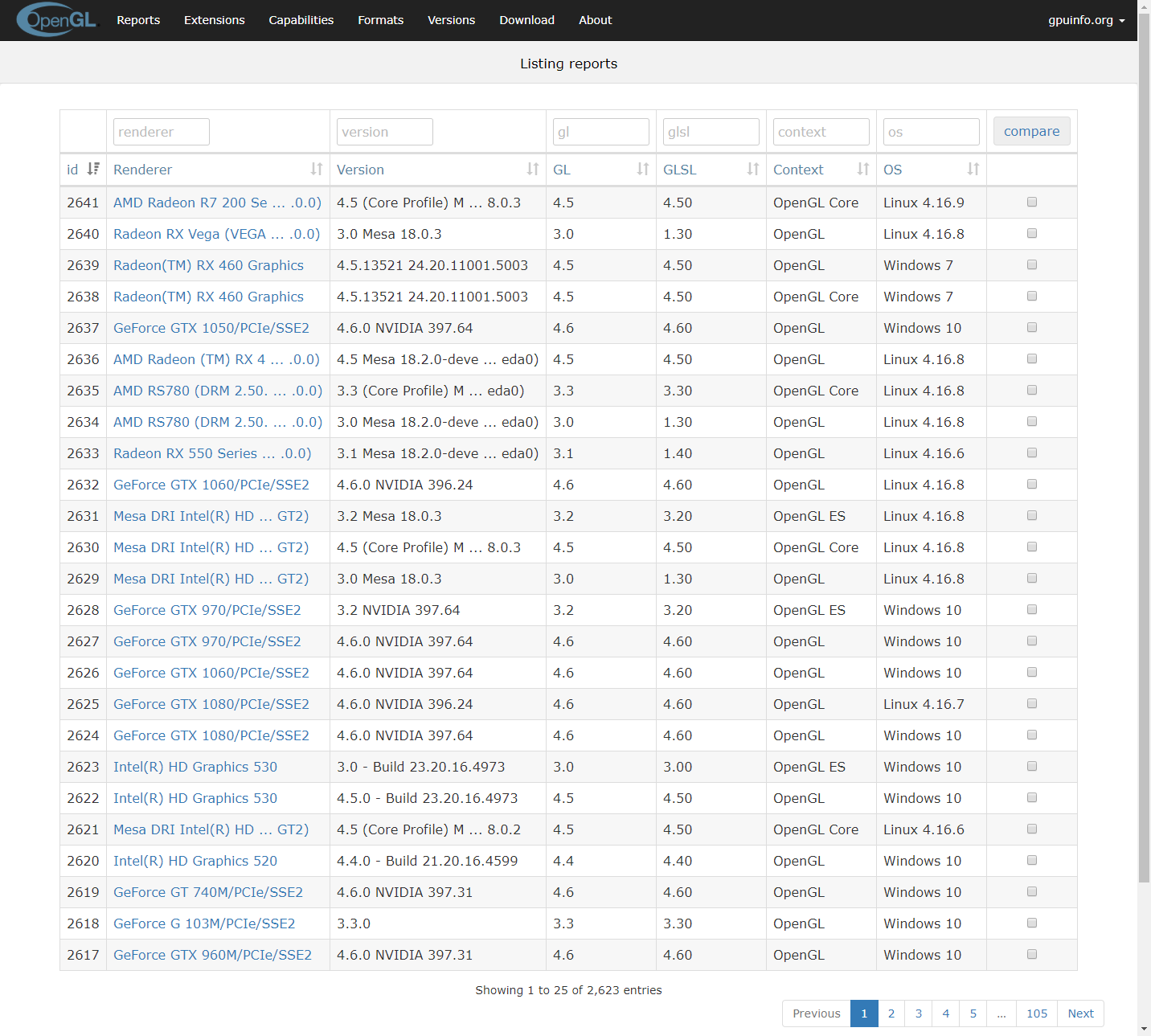Select compare checkbox for report 2617
Viewport: 1151px width, 1036px height.
1032,955
